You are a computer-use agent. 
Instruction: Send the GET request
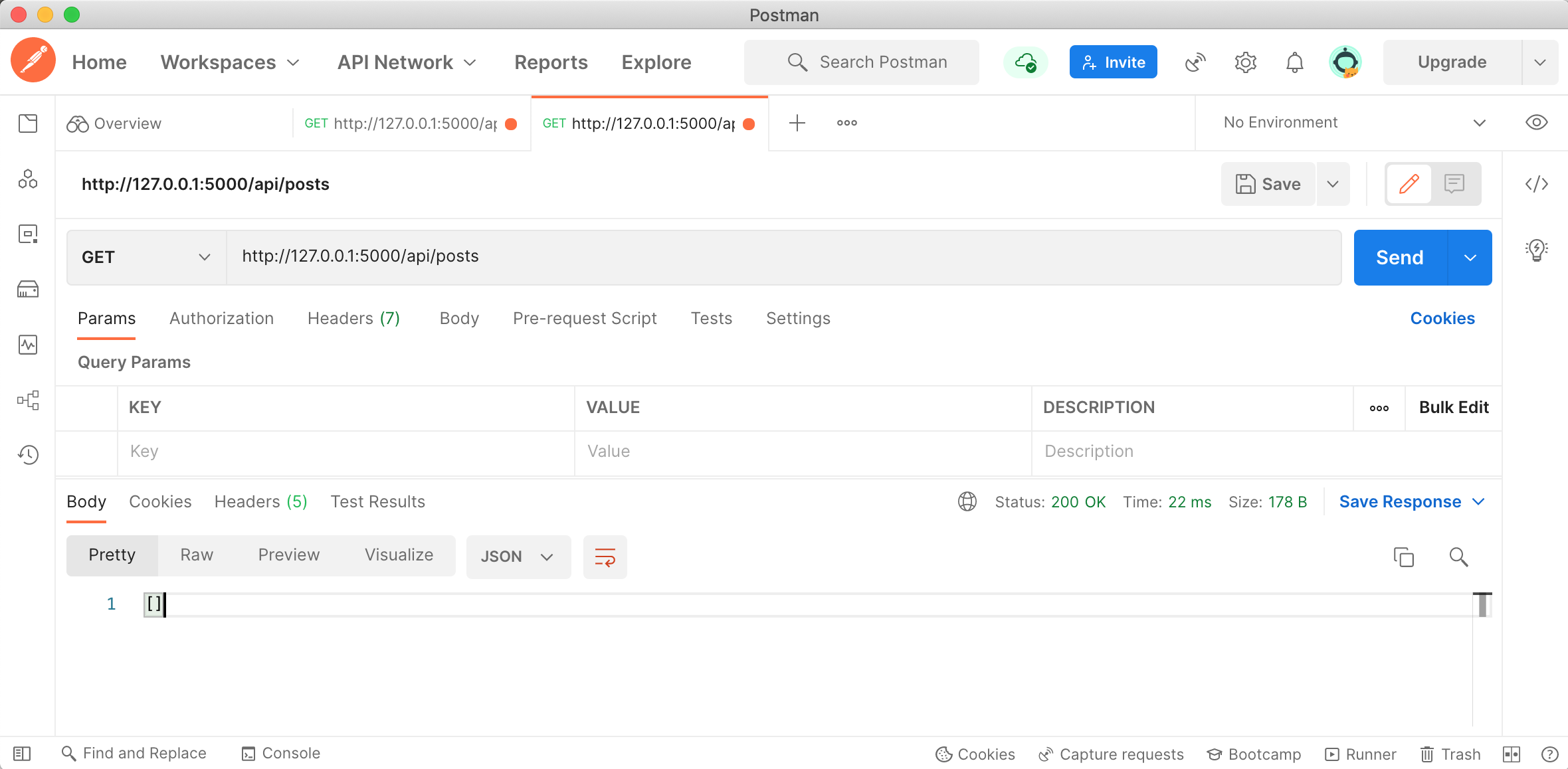(1400, 258)
